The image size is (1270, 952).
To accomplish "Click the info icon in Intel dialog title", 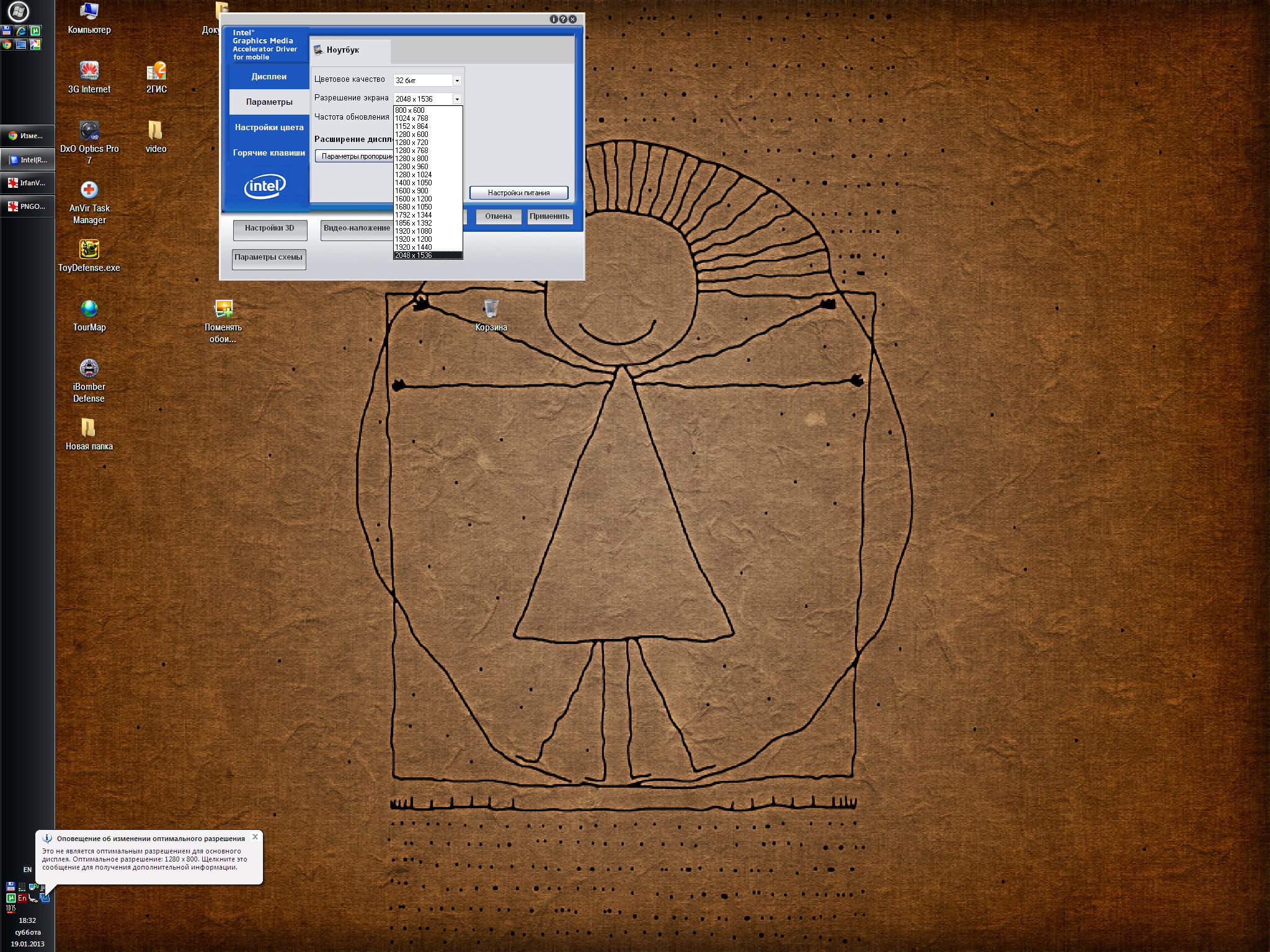I will pyautogui.click(x=554, y=19).
